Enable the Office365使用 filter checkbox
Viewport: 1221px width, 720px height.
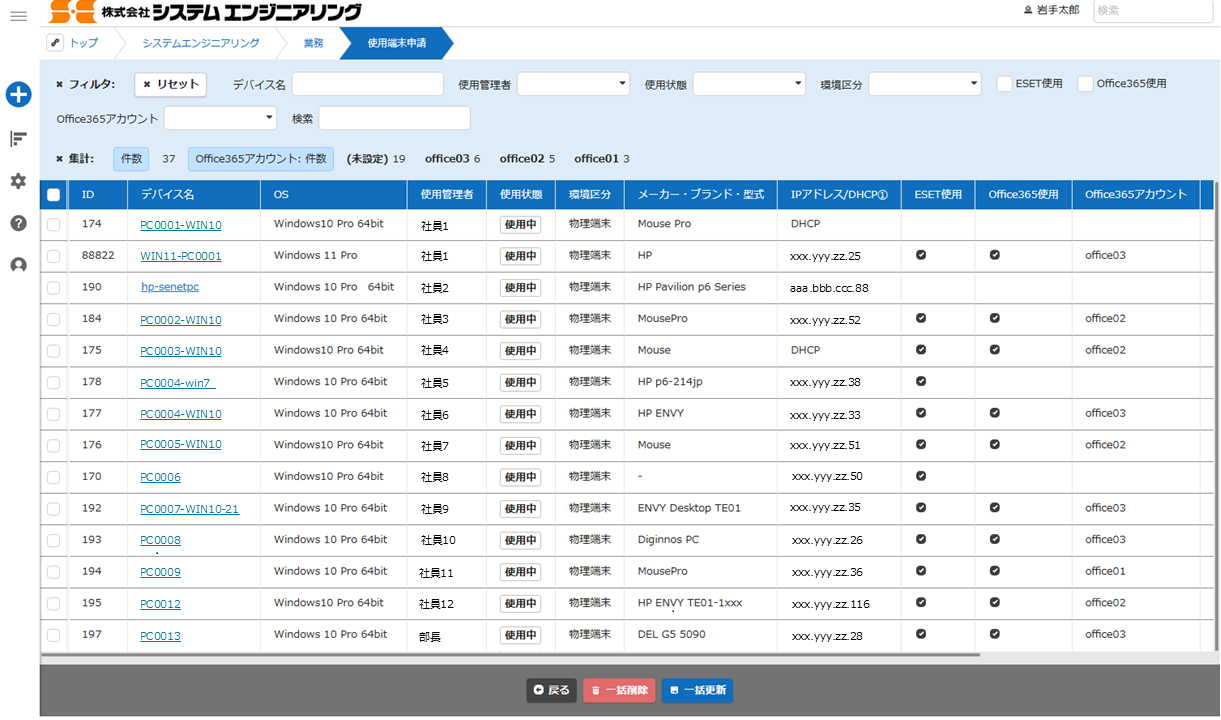(x=1085, y=84)
